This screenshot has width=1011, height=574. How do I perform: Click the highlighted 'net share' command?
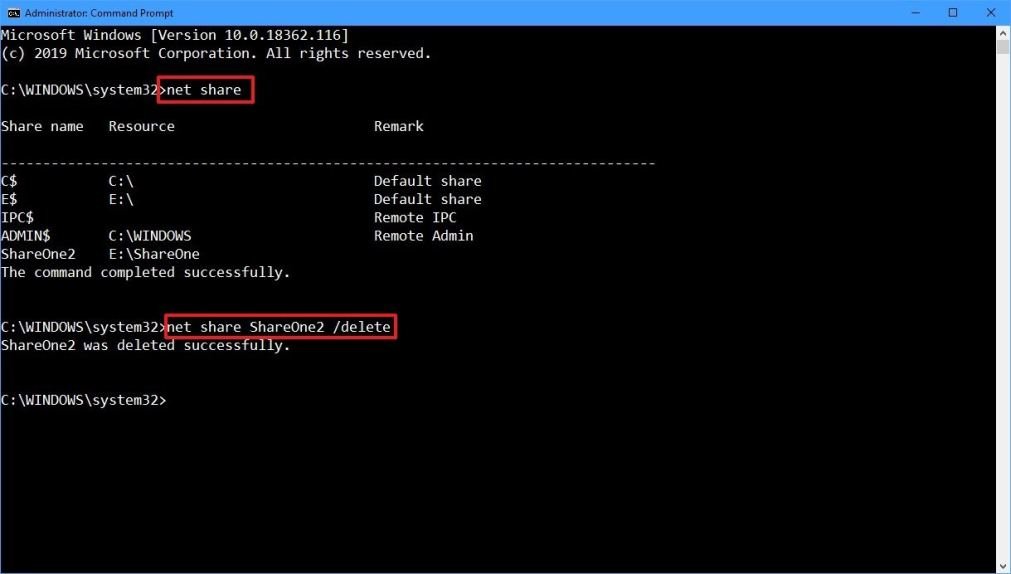click(205, 90)
